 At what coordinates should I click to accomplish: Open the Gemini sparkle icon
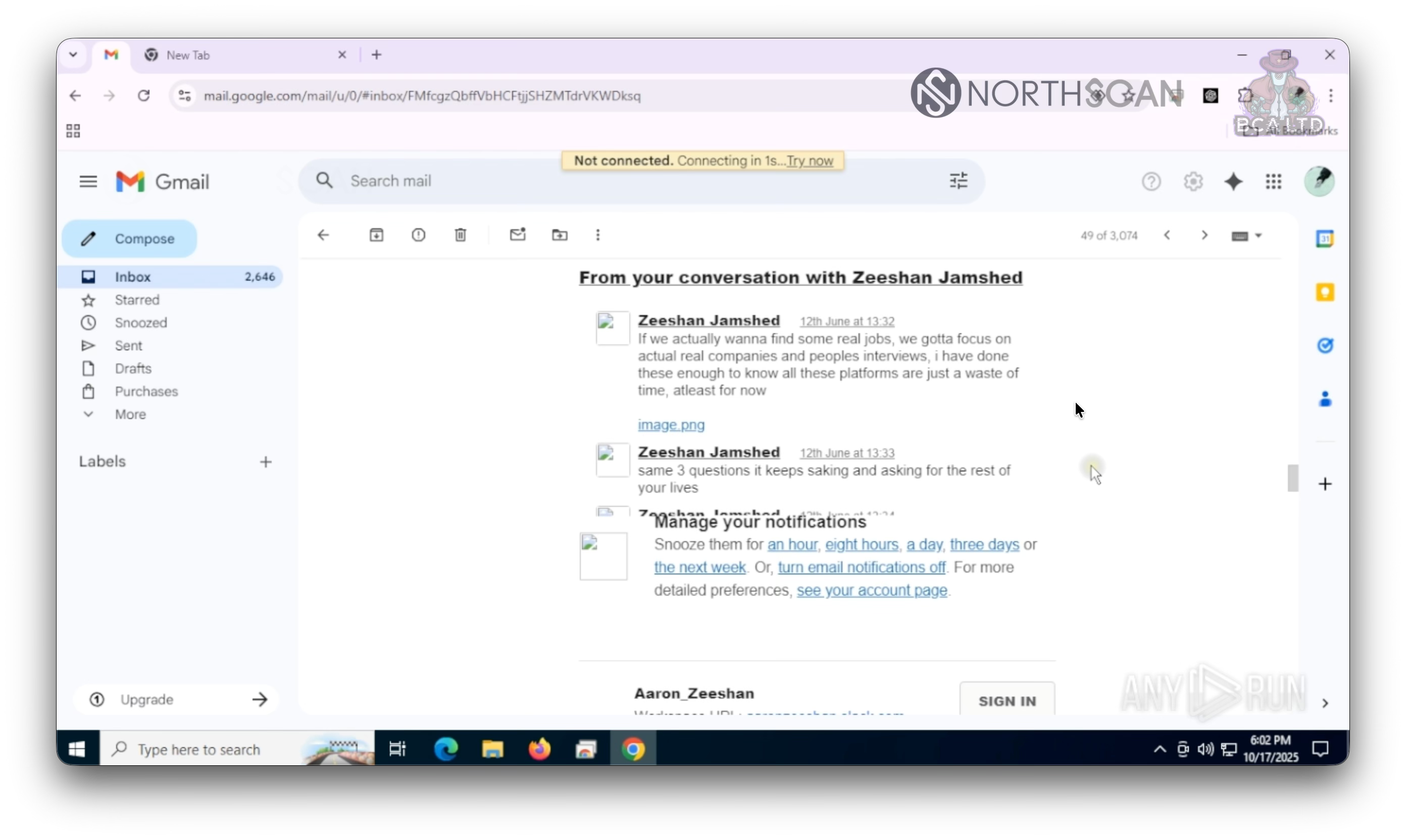(1233, 182)
